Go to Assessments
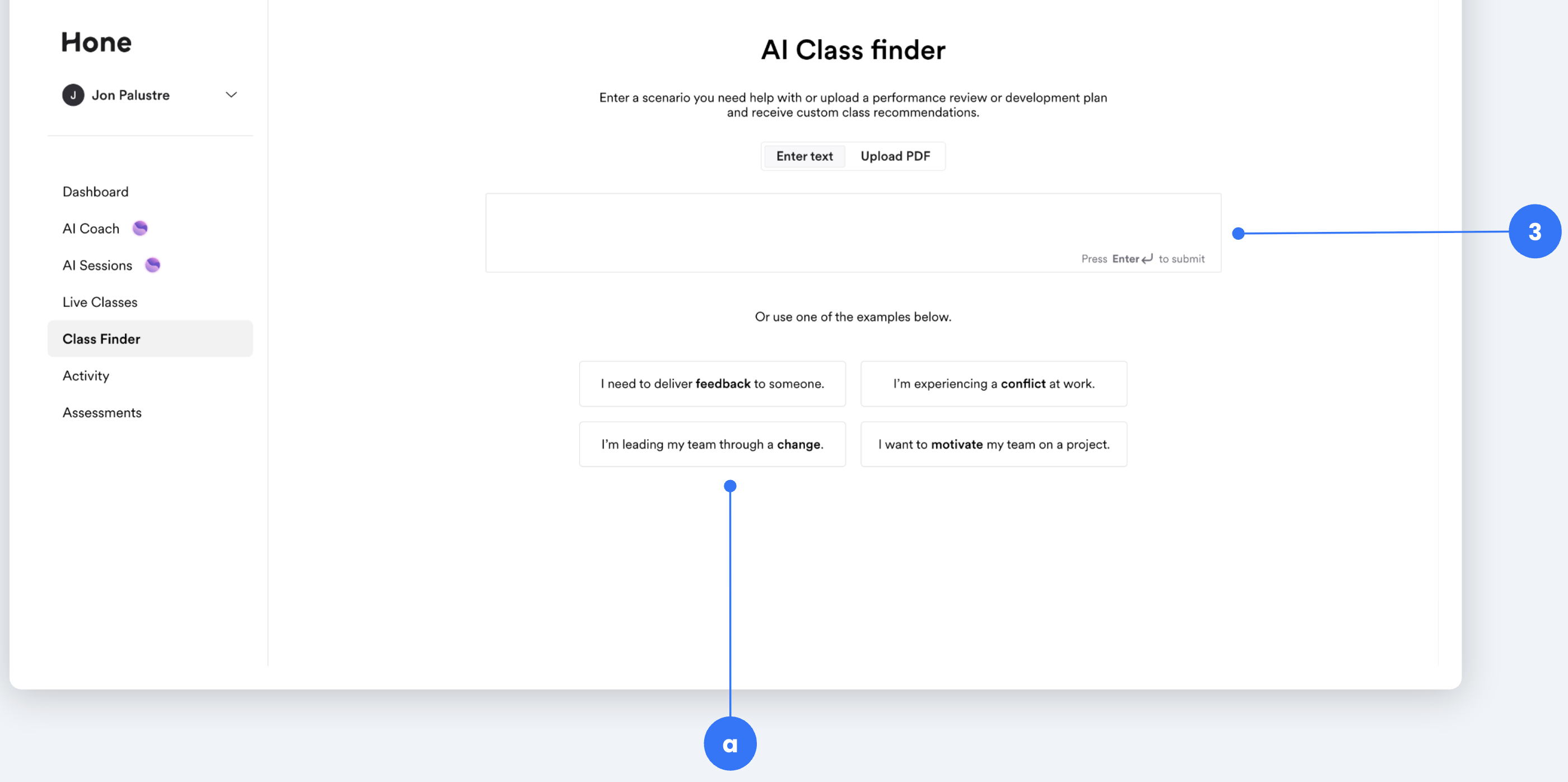Image resolution: width=1568 pixels, height=782 pixels. (101, 412)
